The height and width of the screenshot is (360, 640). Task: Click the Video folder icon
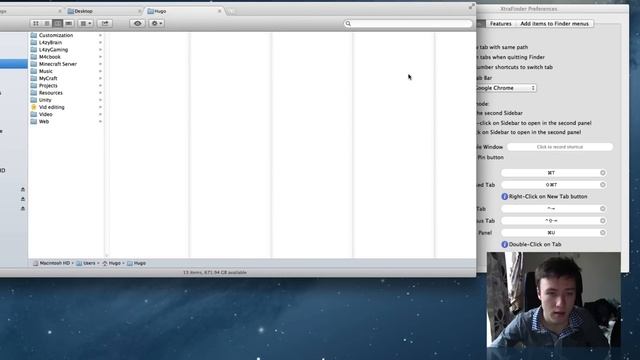coord(34,114)
